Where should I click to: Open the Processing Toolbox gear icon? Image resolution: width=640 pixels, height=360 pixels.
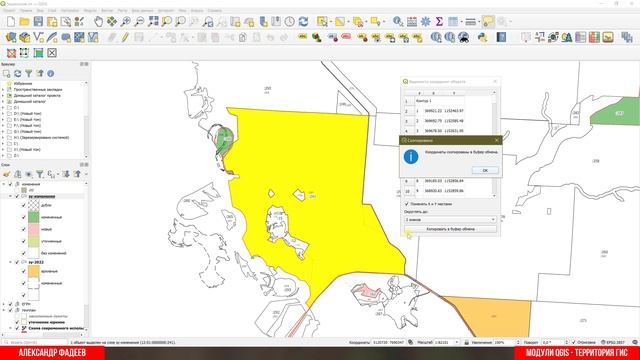click(425, 21)
